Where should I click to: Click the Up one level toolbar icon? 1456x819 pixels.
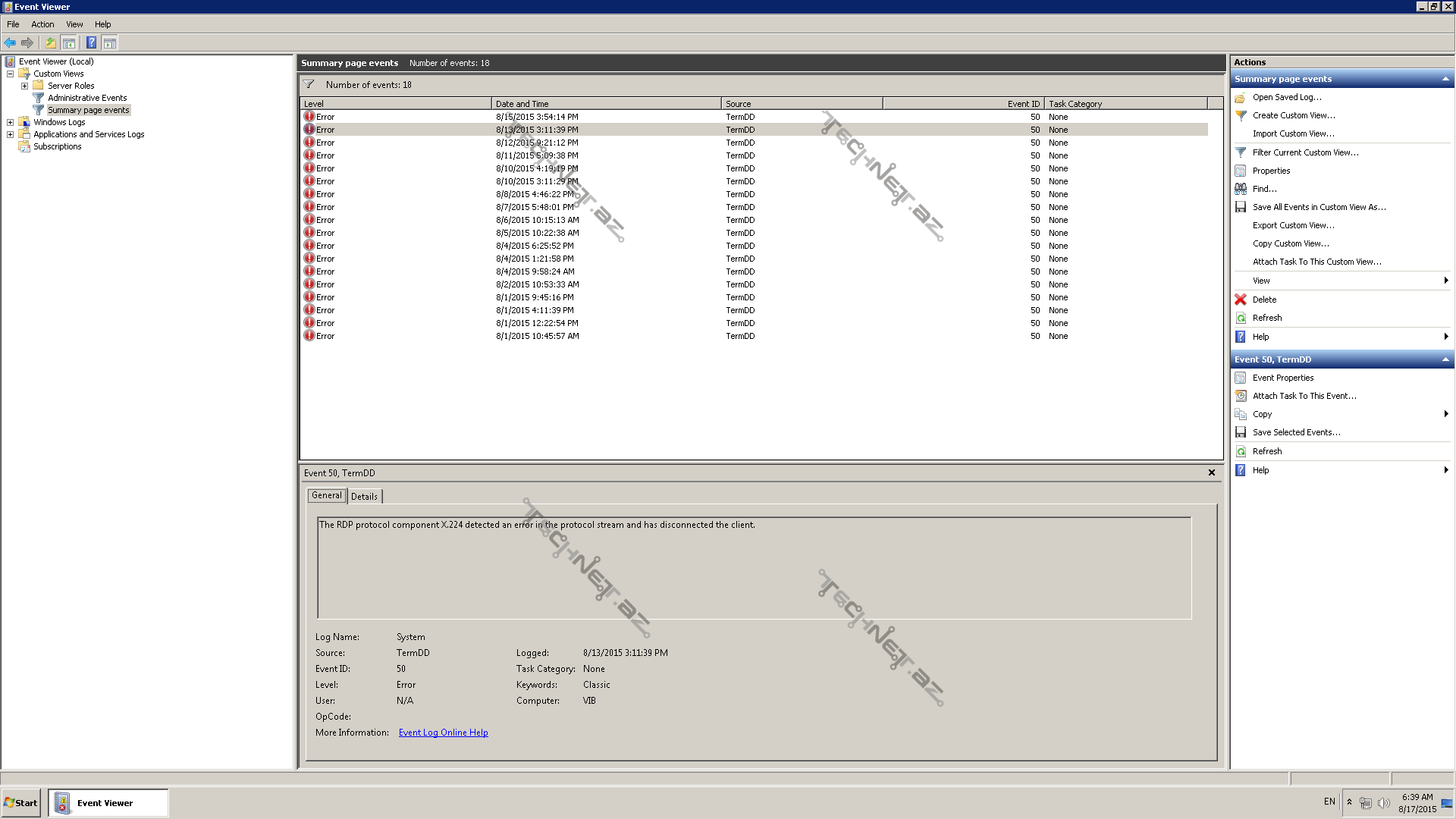pyautogui.click(x=50, y=43)
